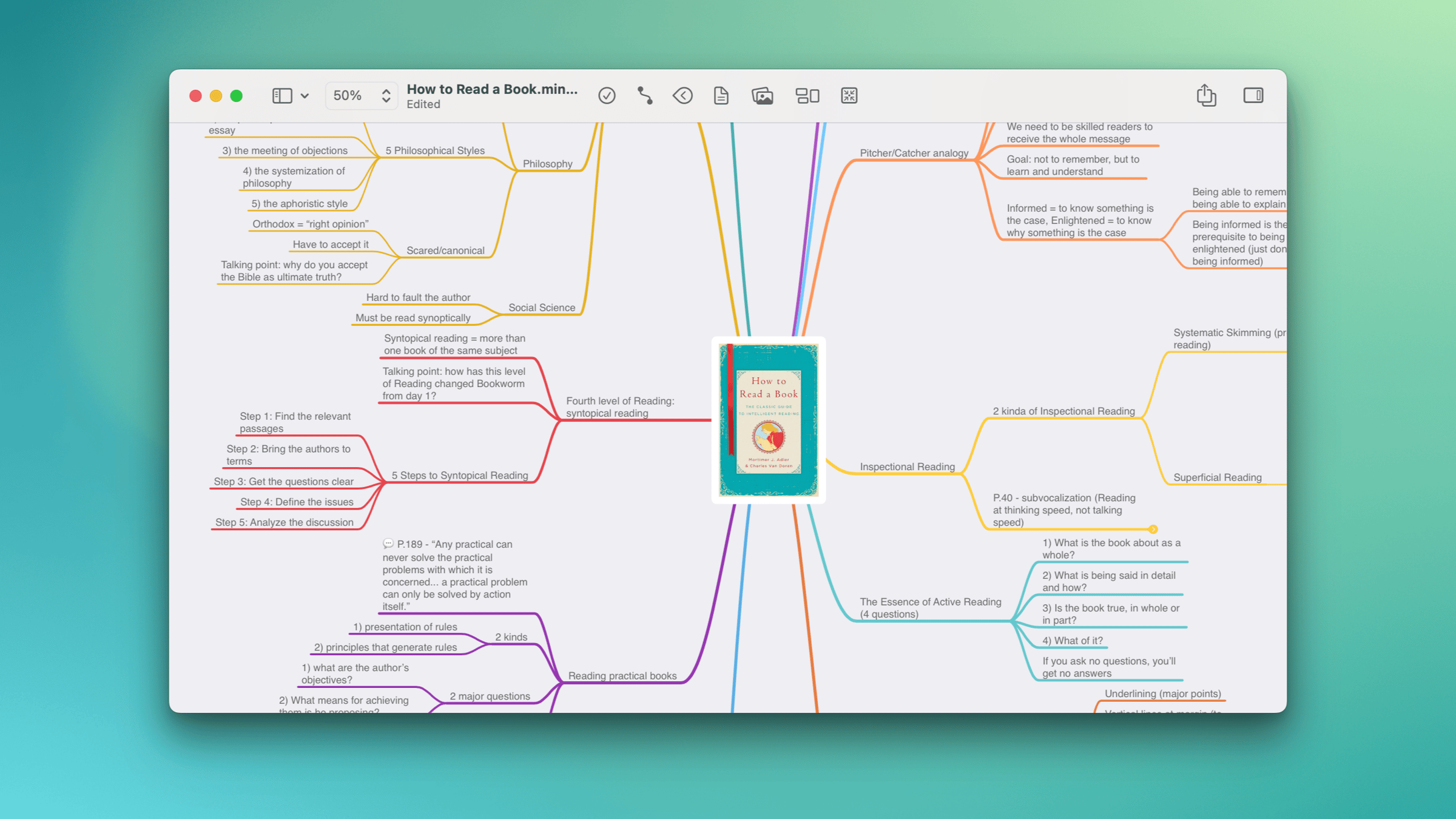
Task: Select the Have to accept it node
Action: (x=330, y=244)
